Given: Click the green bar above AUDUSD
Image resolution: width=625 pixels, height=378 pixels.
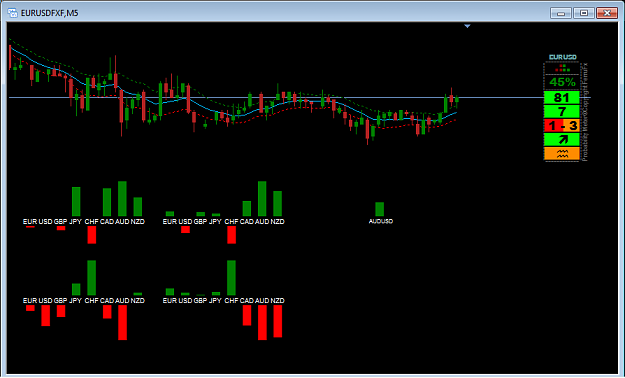Looking at the screenshot, I should (379, 209).
